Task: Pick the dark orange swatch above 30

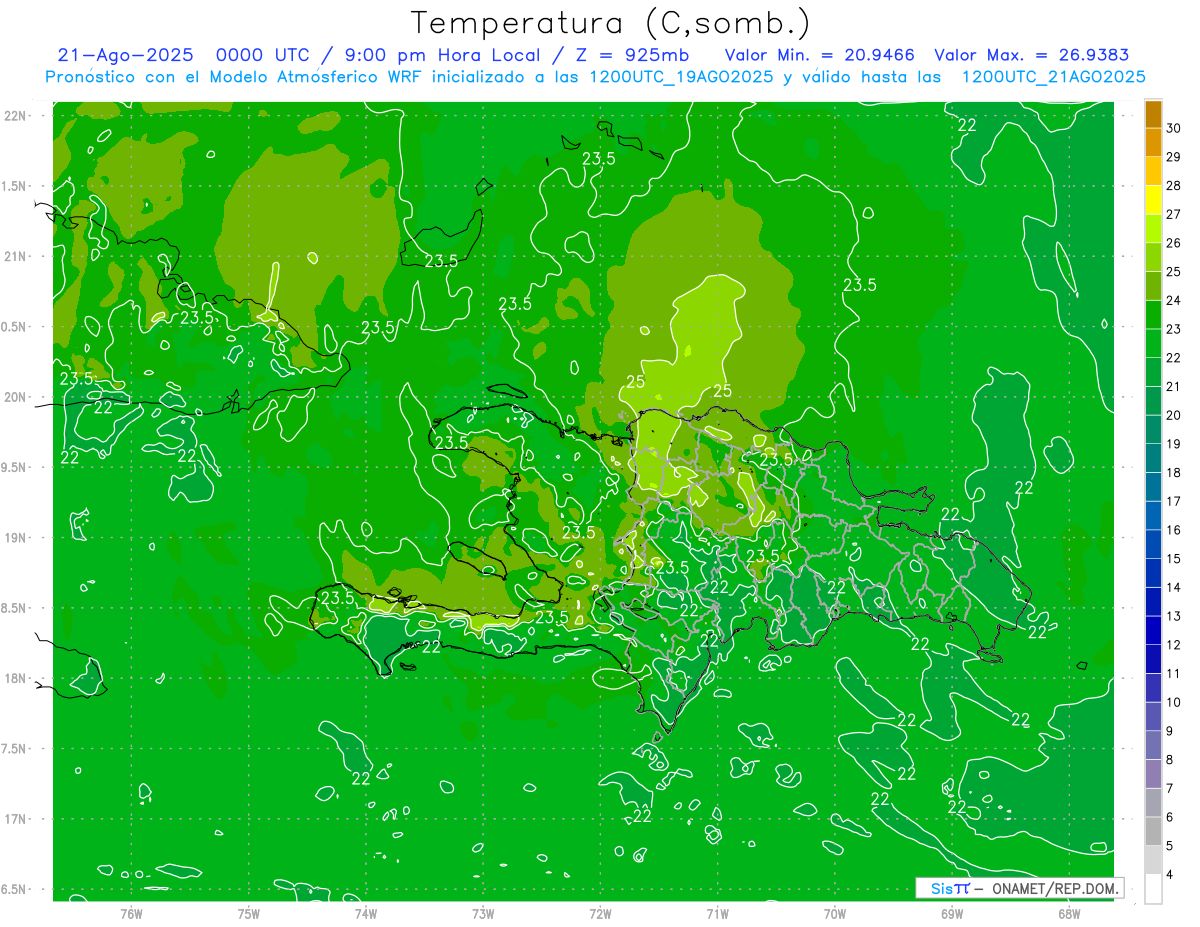Action: 1153,115
